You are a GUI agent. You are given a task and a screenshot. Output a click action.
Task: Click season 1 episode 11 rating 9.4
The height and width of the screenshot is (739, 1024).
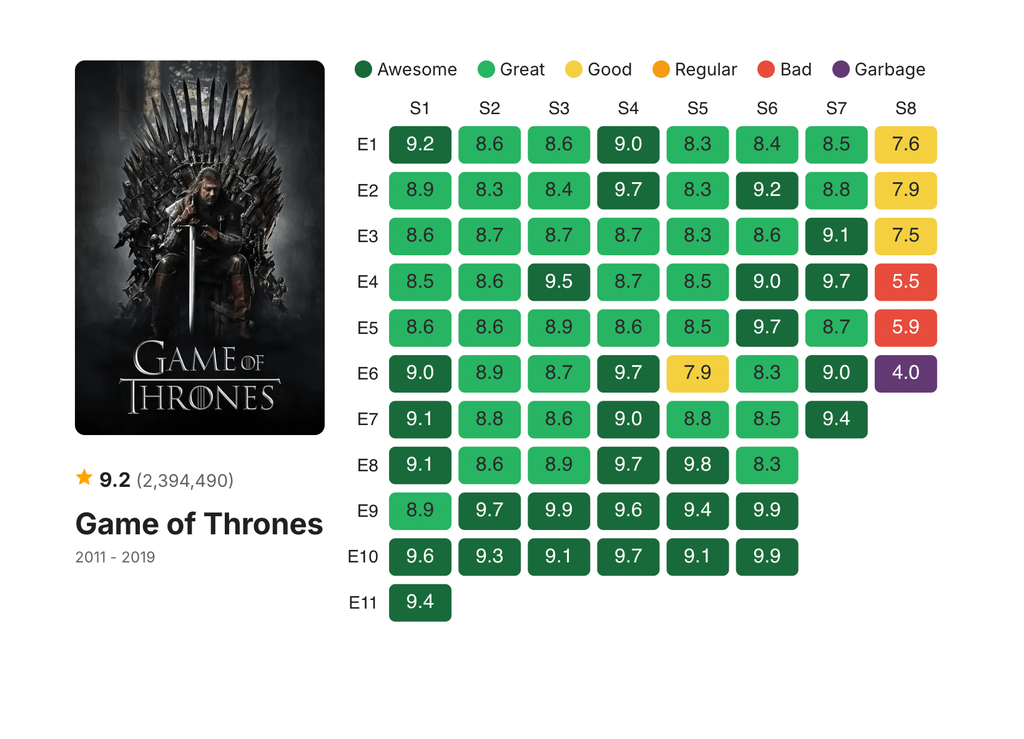[420, 602]
